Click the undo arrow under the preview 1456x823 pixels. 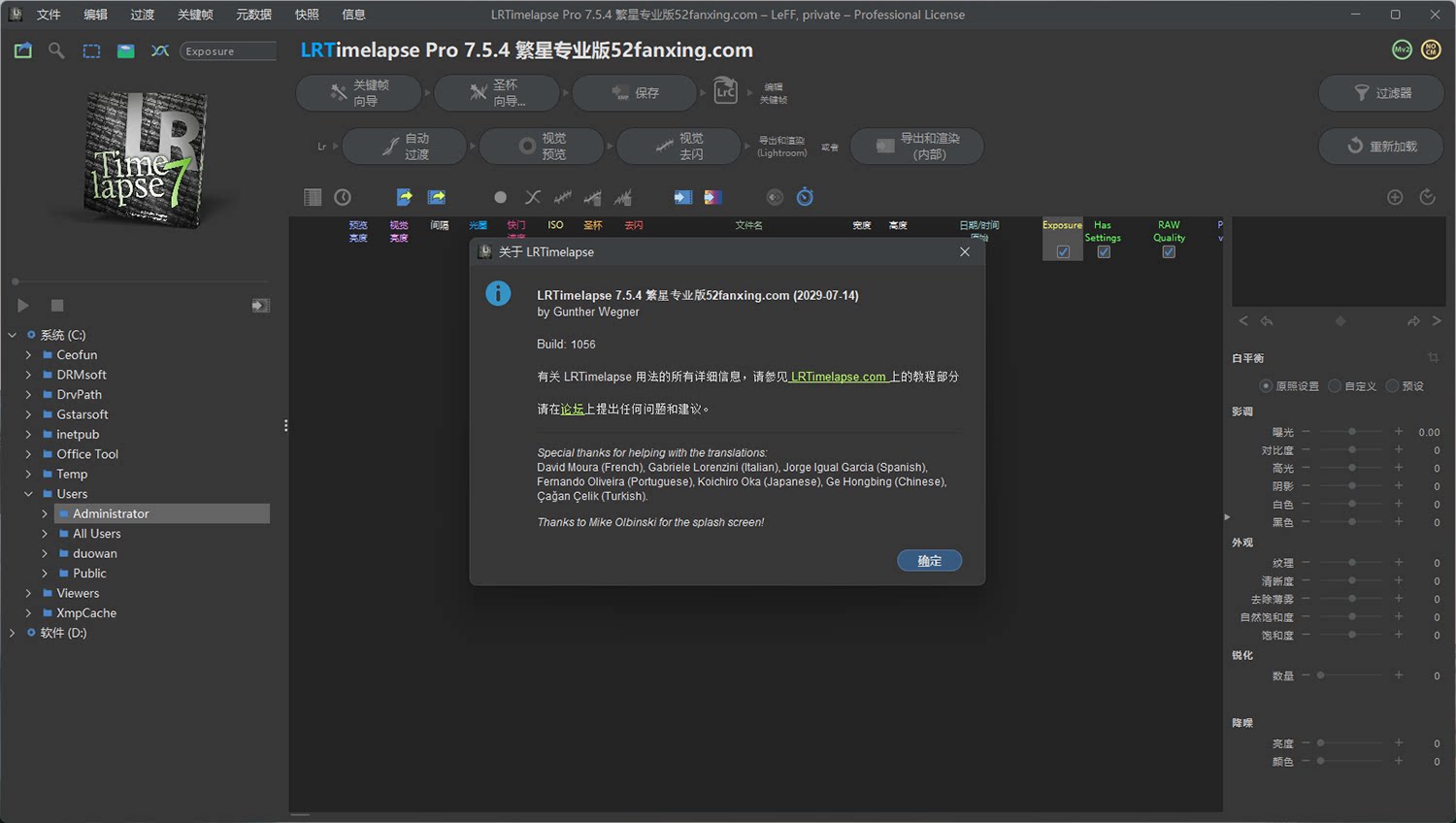click(x=1267, y=321)
